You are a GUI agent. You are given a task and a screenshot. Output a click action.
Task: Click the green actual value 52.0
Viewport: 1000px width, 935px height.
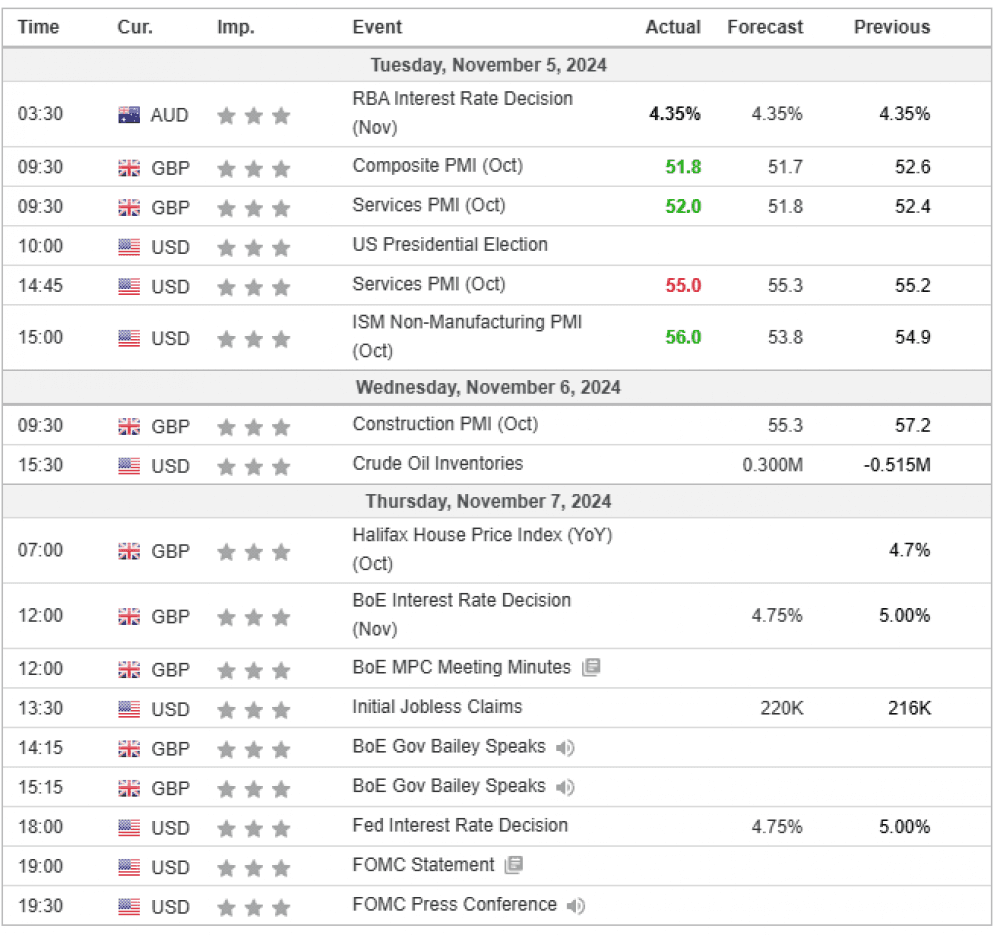click(x=683, y=207)
